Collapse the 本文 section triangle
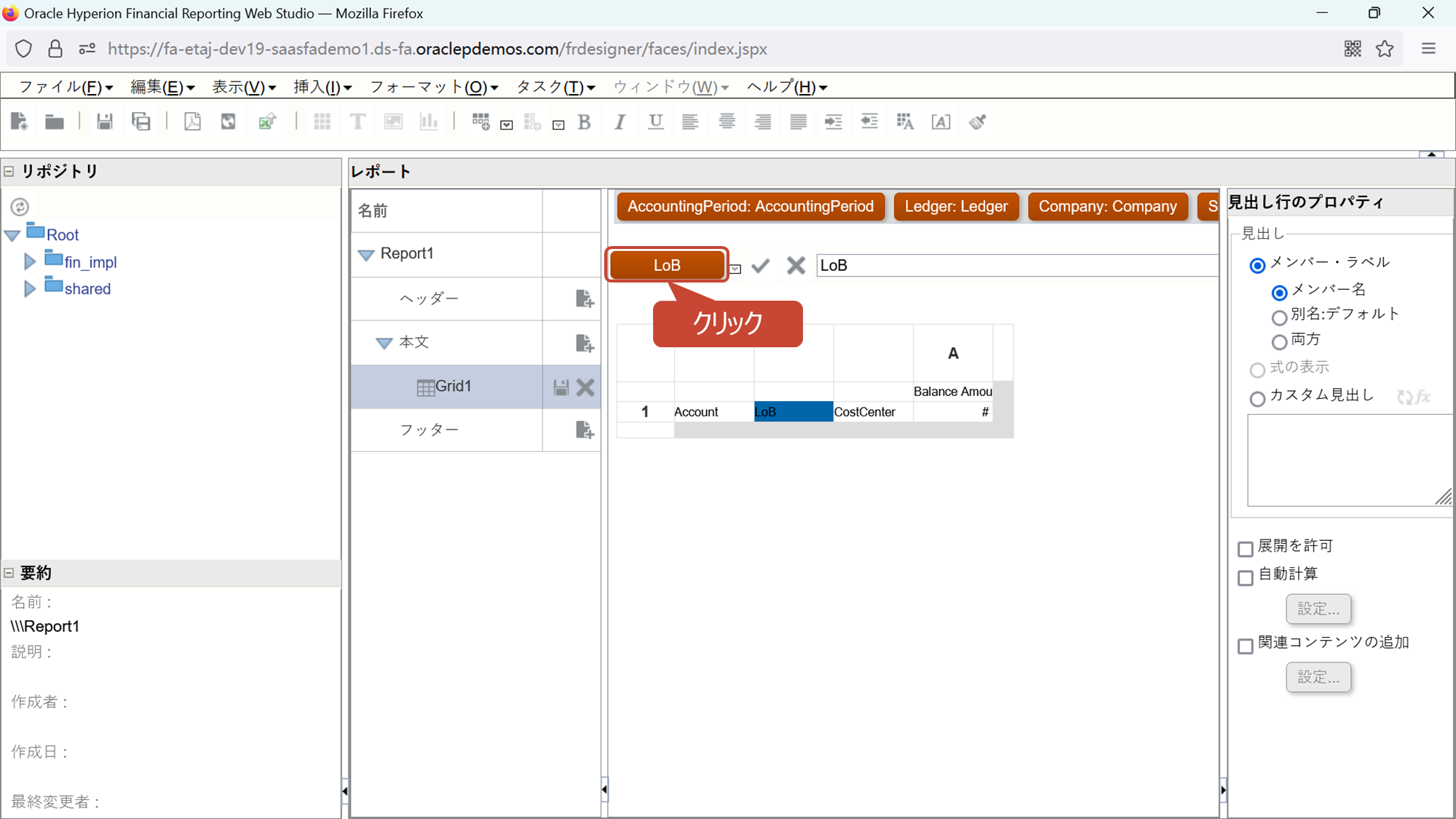Screen dimensions: 1456x819 384,343
